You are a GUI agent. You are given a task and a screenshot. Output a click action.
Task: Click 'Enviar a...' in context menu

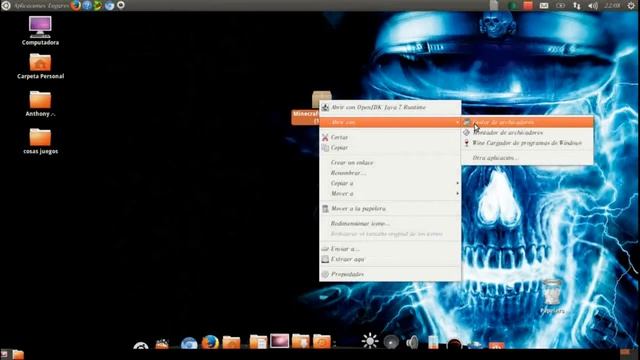point(390,249)
